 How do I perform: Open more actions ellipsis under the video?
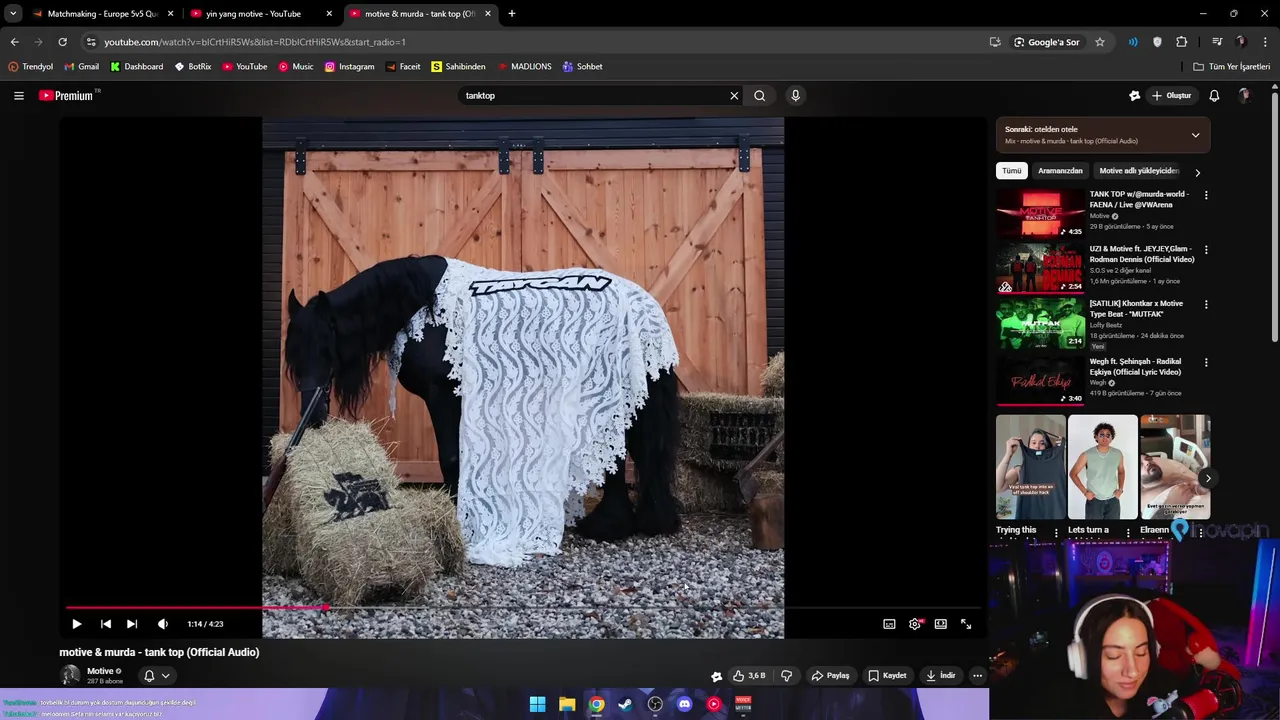pyautogui.click(x=977, y=676)
